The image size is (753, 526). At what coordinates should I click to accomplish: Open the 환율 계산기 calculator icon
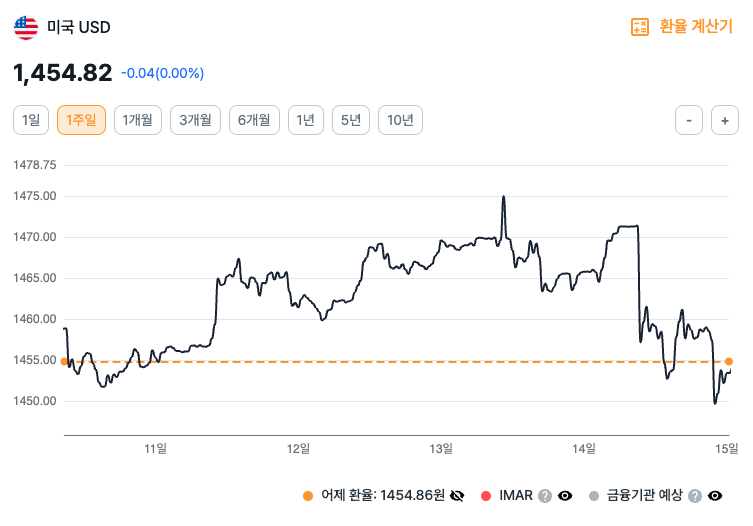[640, 27]
